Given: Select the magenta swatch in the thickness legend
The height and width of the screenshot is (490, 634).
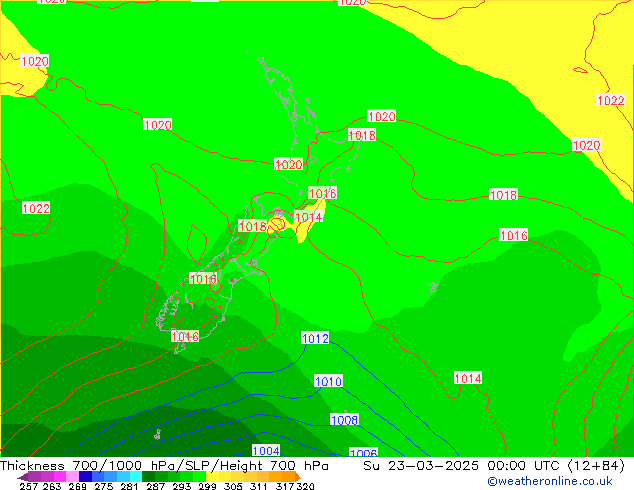Looking at the screenshot, I should [60, 476].
